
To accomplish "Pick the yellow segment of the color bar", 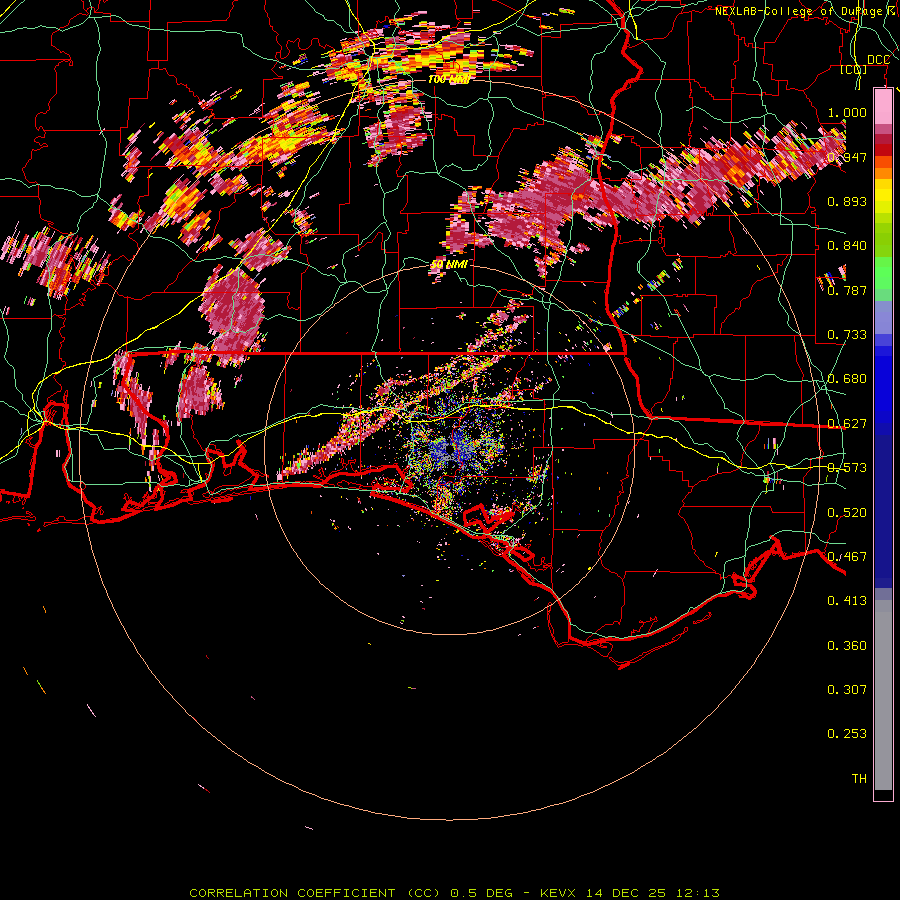I will (x=883, y=197).
